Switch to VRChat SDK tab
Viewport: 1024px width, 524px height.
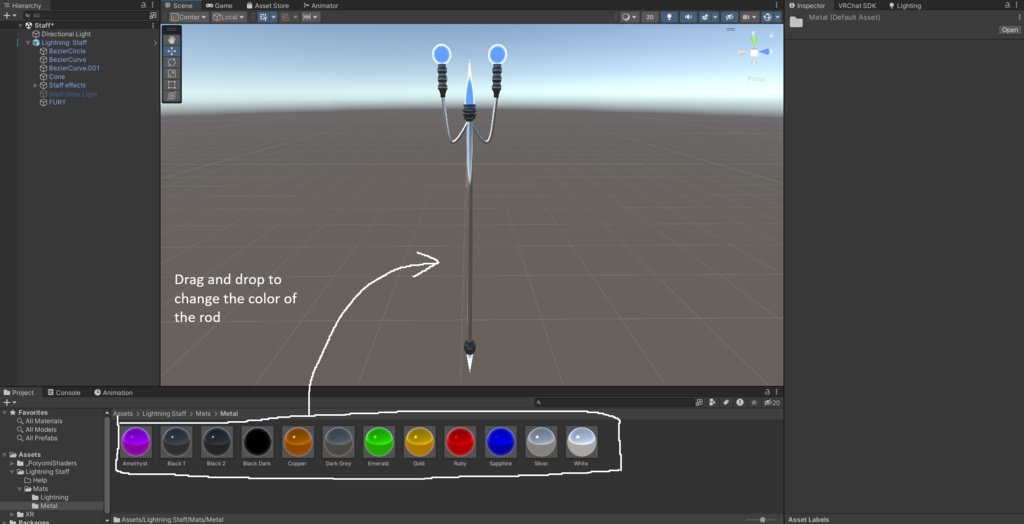coord(857,5)
